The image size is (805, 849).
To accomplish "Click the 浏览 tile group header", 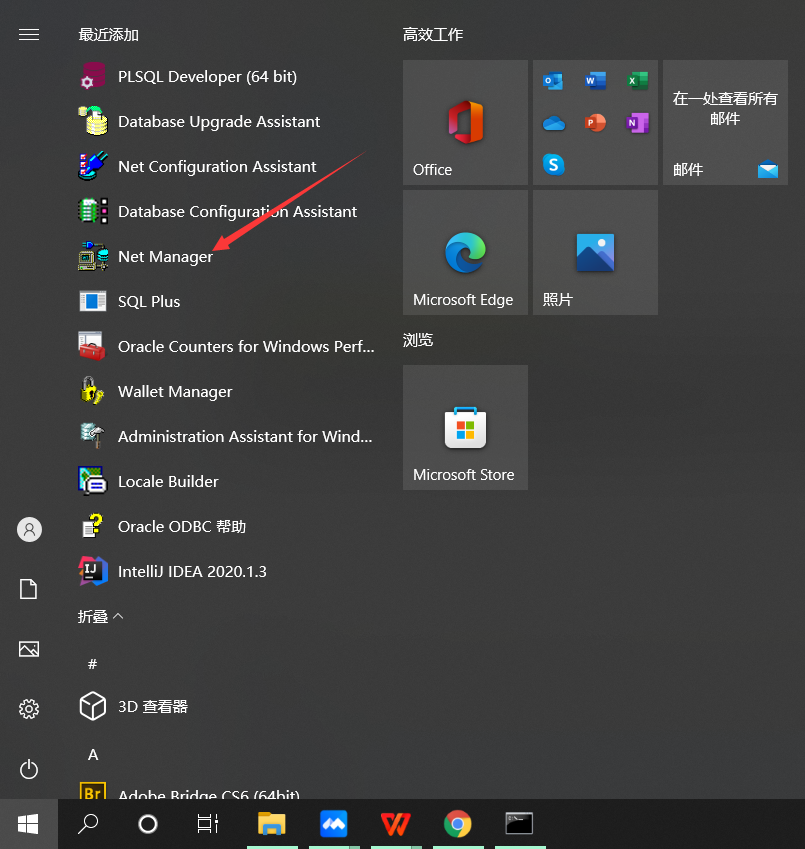I will [417, 340].
